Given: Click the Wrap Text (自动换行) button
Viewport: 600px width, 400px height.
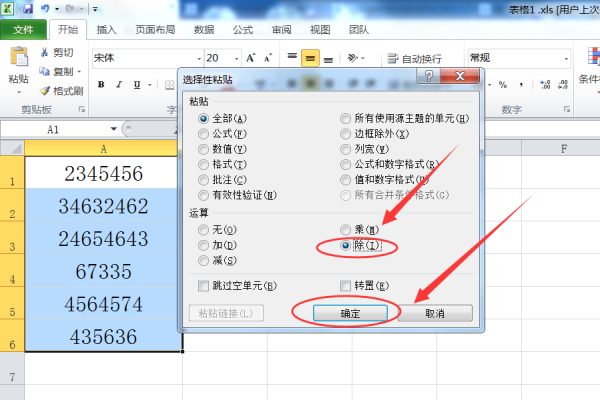Looking at the screenshot, I should [x=414, y=59].
